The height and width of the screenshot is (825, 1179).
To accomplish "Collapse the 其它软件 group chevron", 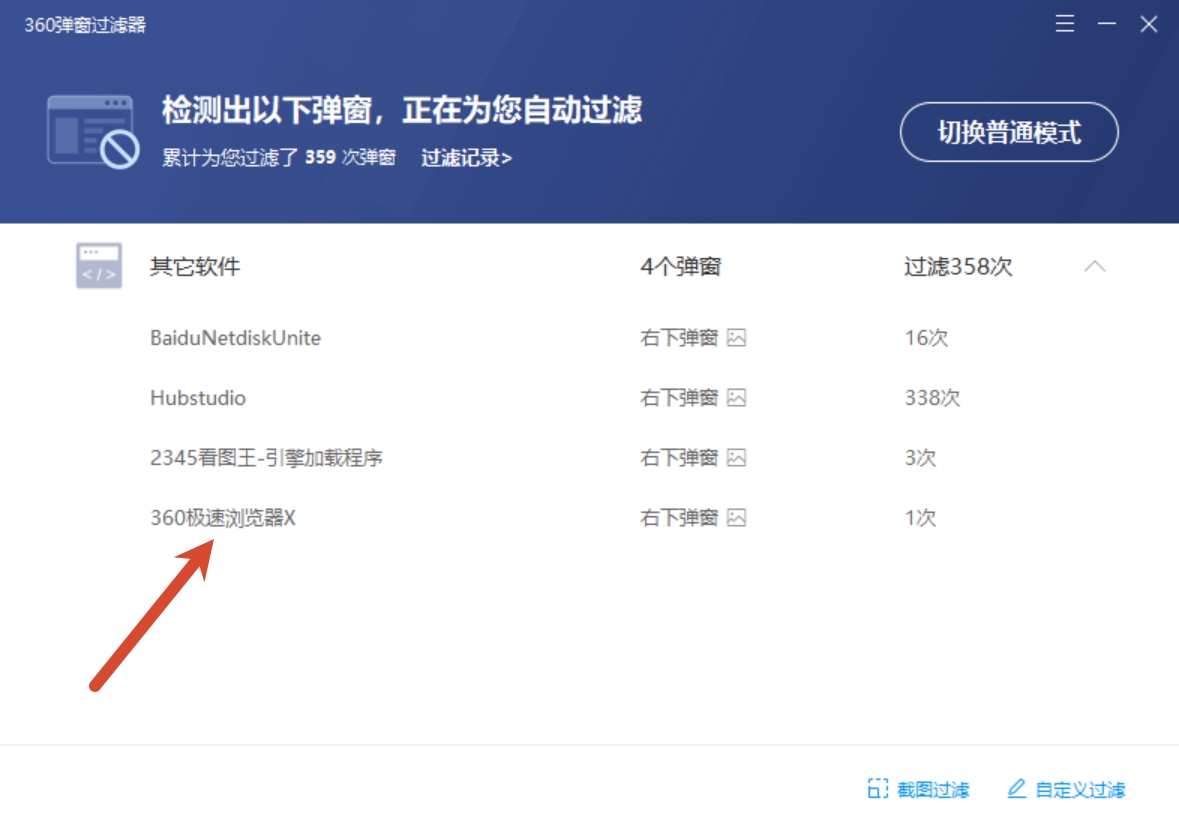I will pyautogui.click(x=1095, y=266).
